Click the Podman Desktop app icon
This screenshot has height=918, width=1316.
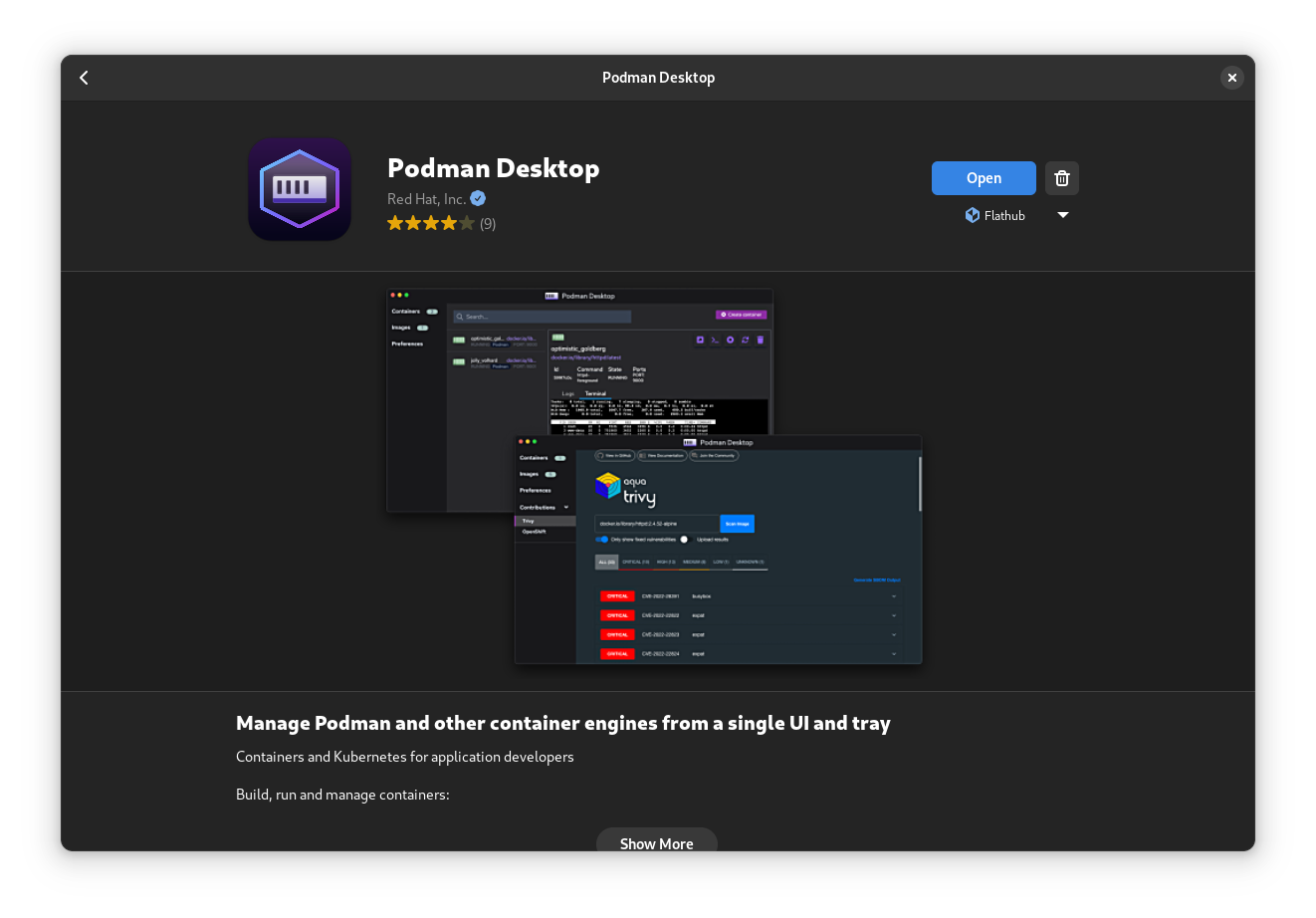pos(300,189)
